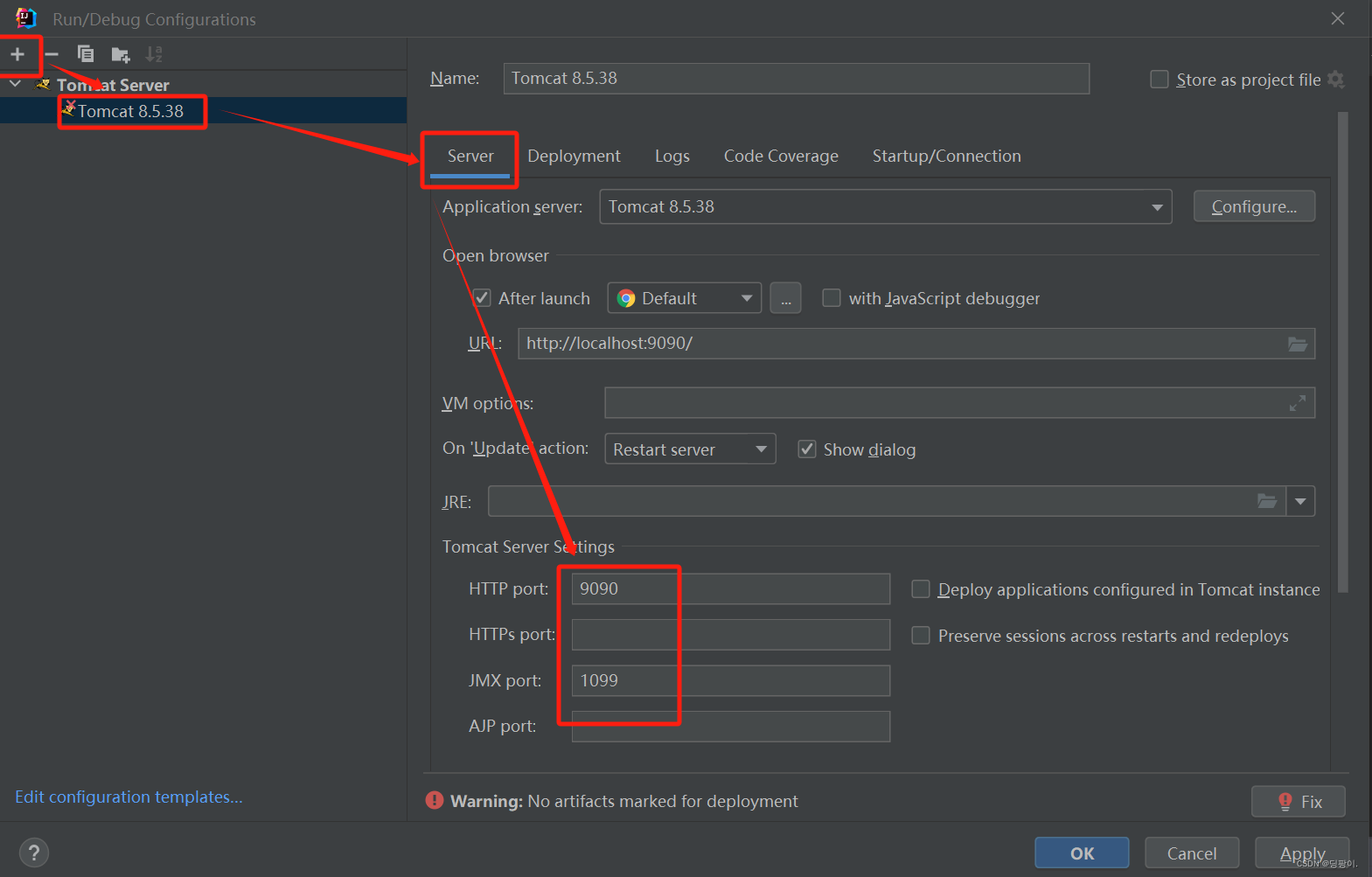The height and width of the screenshot is (877, 1372).
Task: Open the Default browser dropdown
Action: [685, 298]
